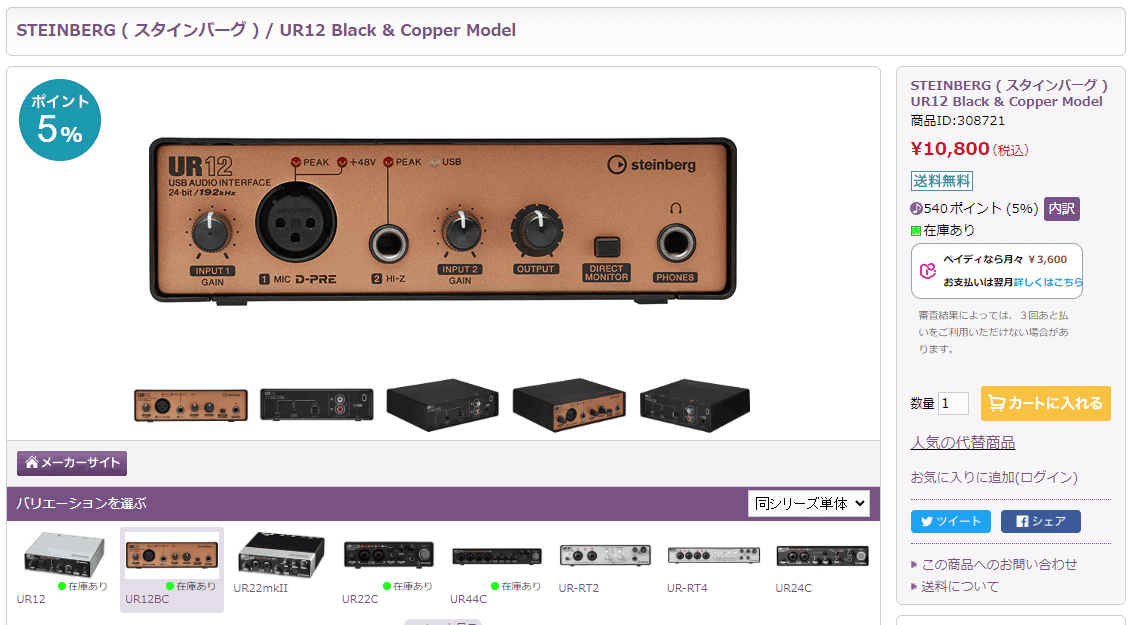
Task: Open 人気の代替商品 link
Action: click(x=963, y=443)
